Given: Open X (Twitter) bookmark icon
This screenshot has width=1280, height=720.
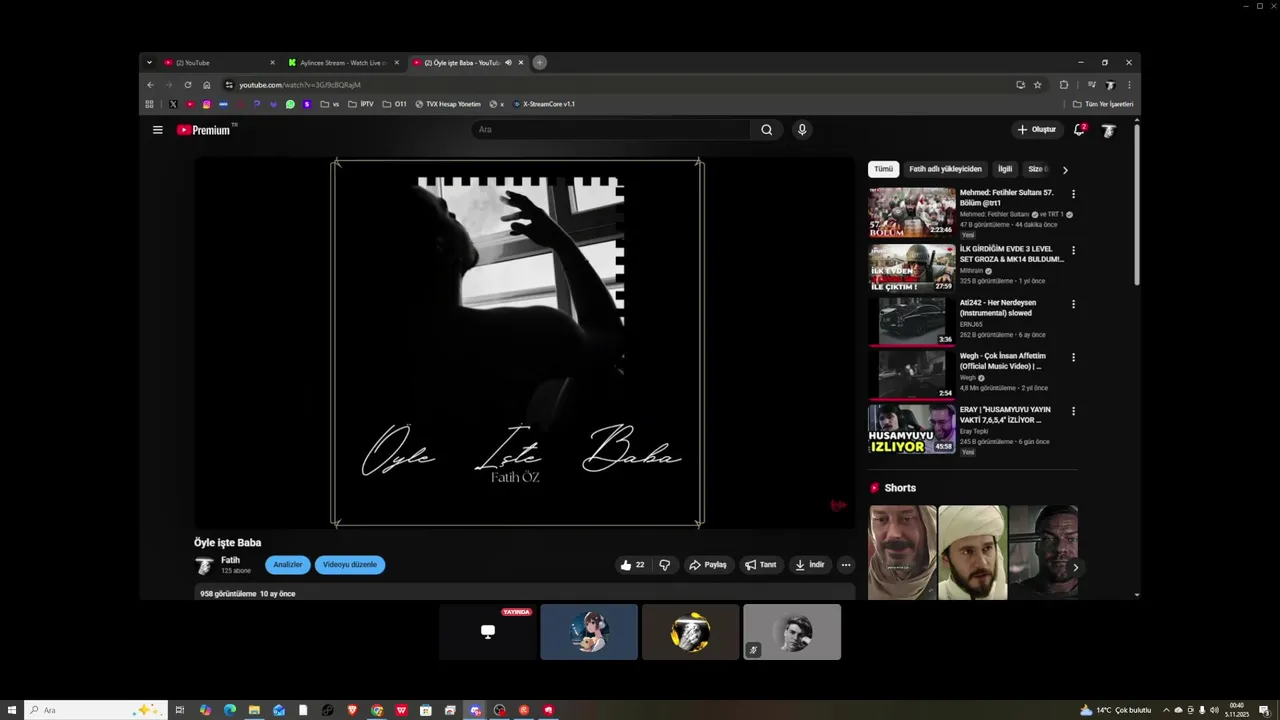Looking at the screenshot, I should (x=173, y=104).
